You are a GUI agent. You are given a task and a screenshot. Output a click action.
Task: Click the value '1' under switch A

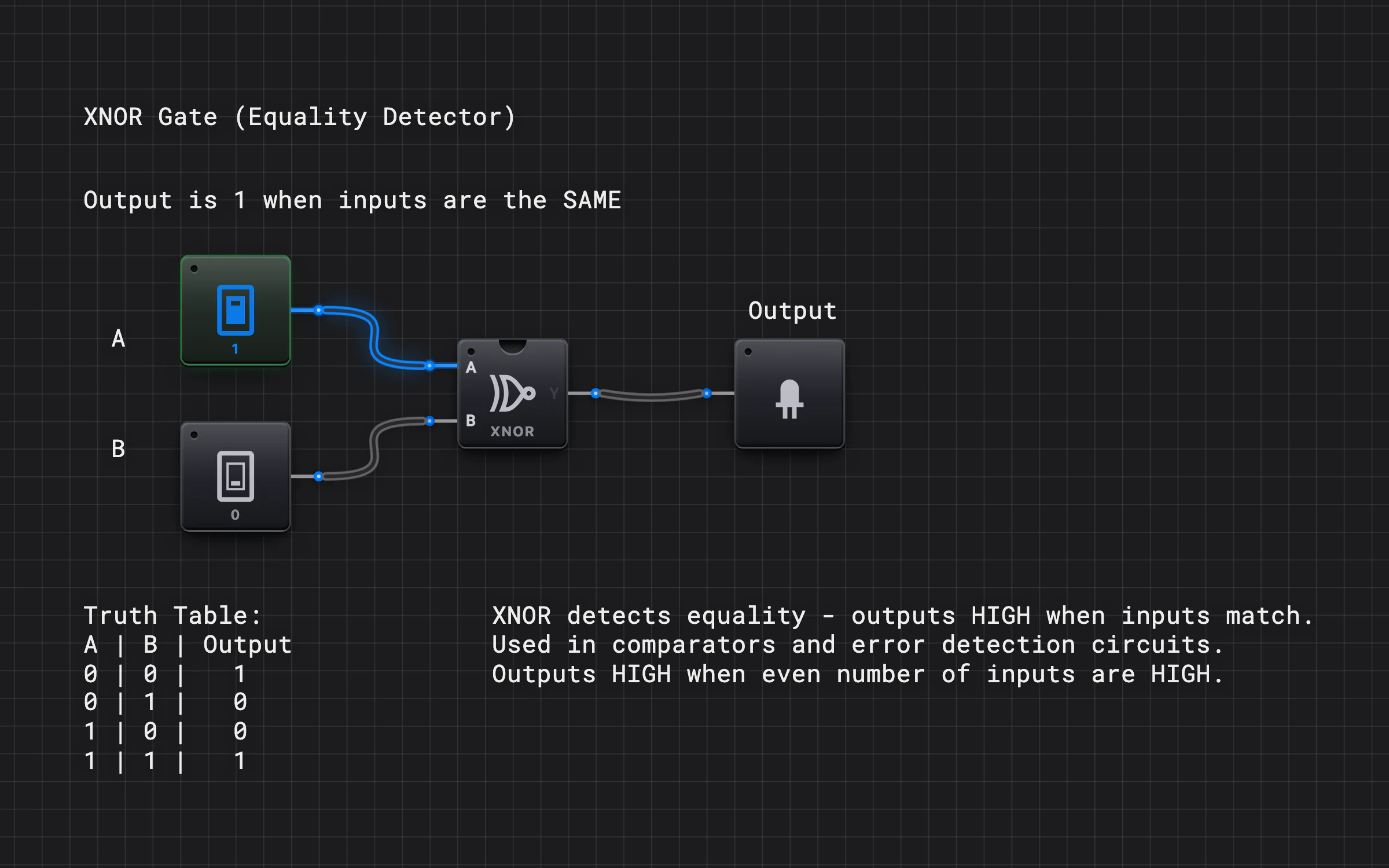pyautogui.click(x=235, y=349)
